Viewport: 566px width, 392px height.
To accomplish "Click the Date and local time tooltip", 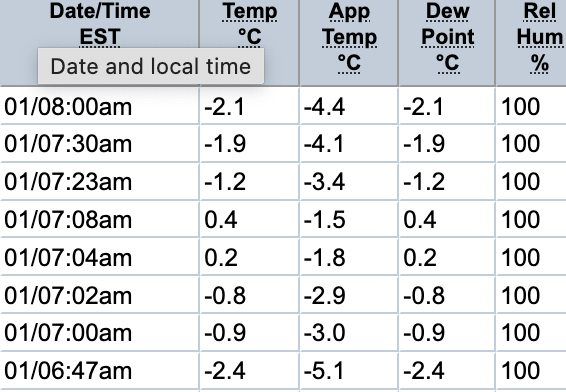I will point(151,66).
